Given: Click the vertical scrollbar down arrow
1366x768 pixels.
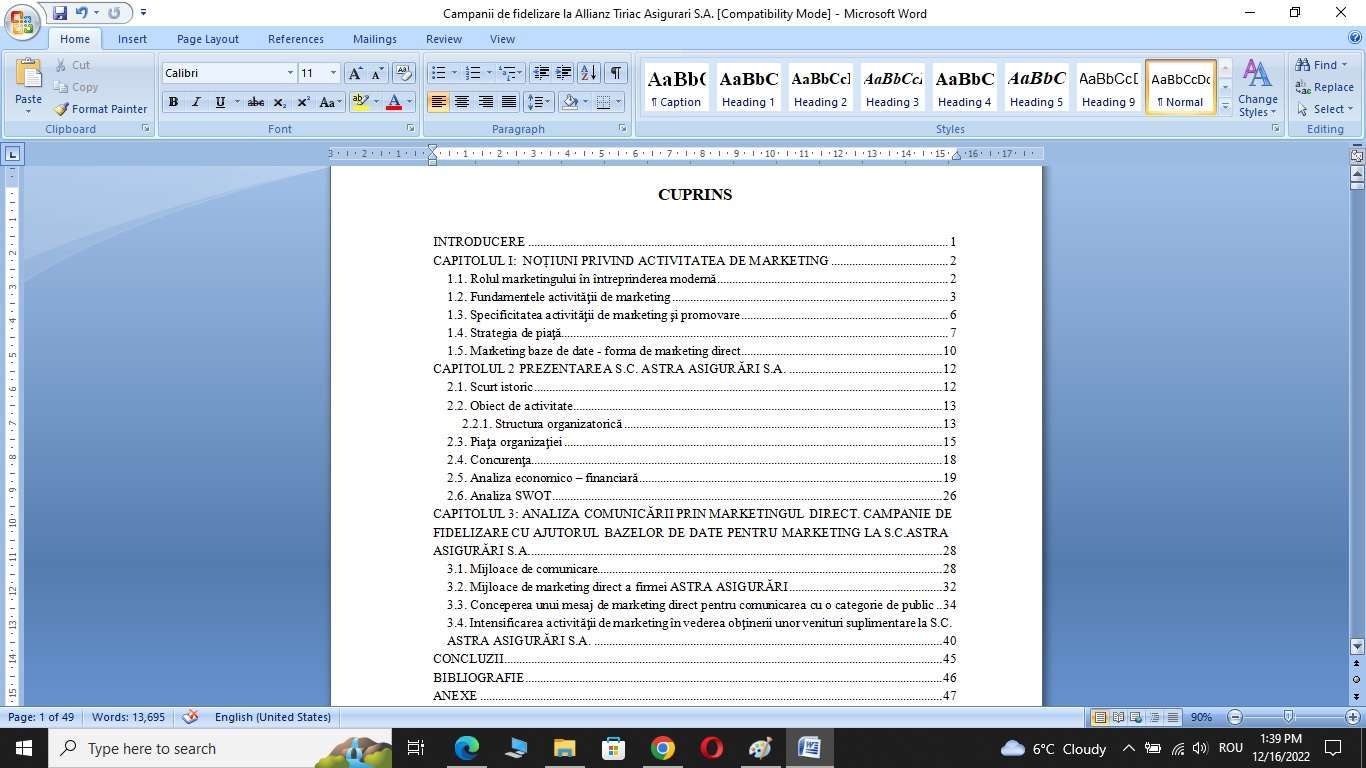Looking at the screenshot, I should pos(1357,646).
